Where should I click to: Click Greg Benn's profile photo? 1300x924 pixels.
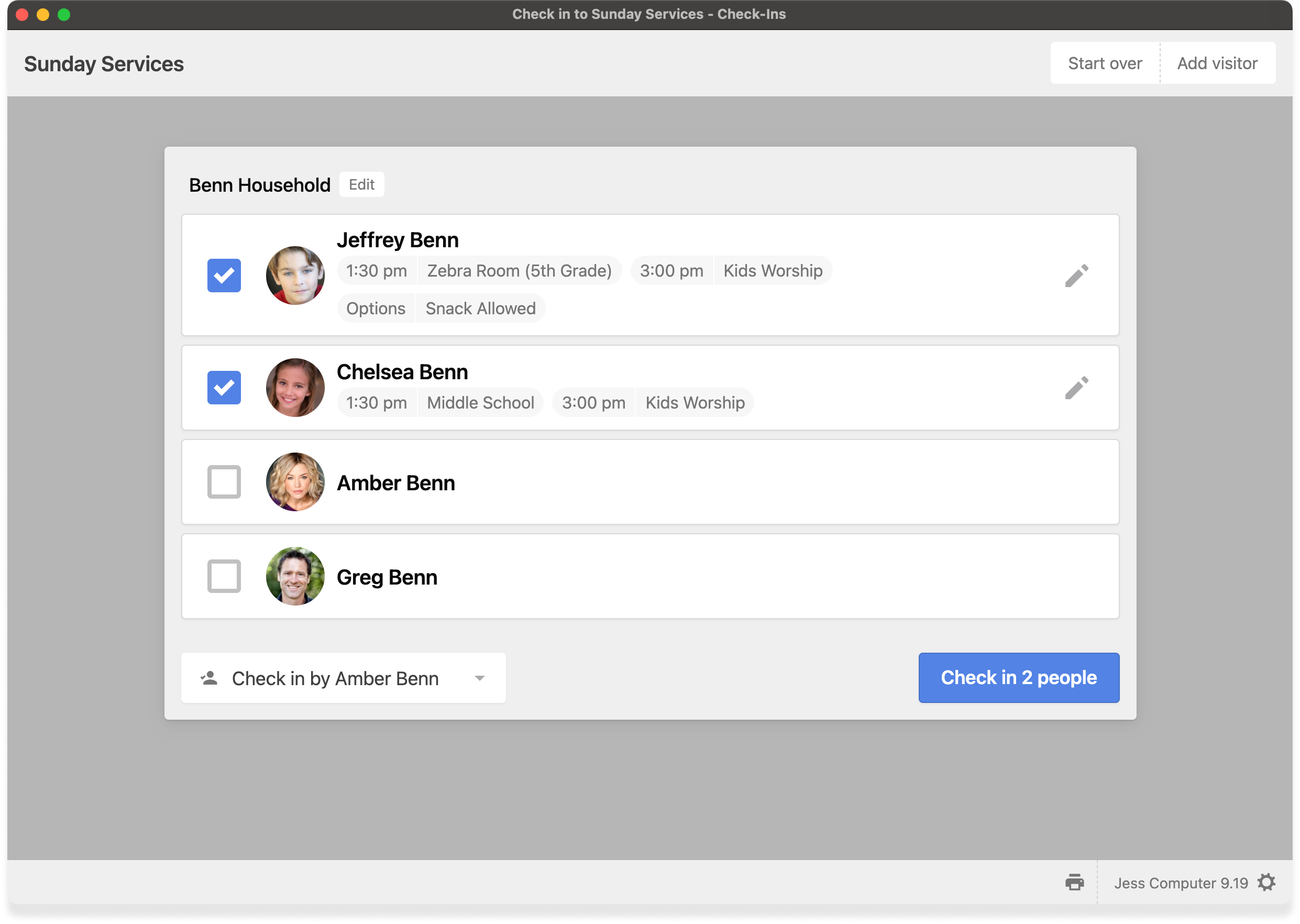[295, 576]
